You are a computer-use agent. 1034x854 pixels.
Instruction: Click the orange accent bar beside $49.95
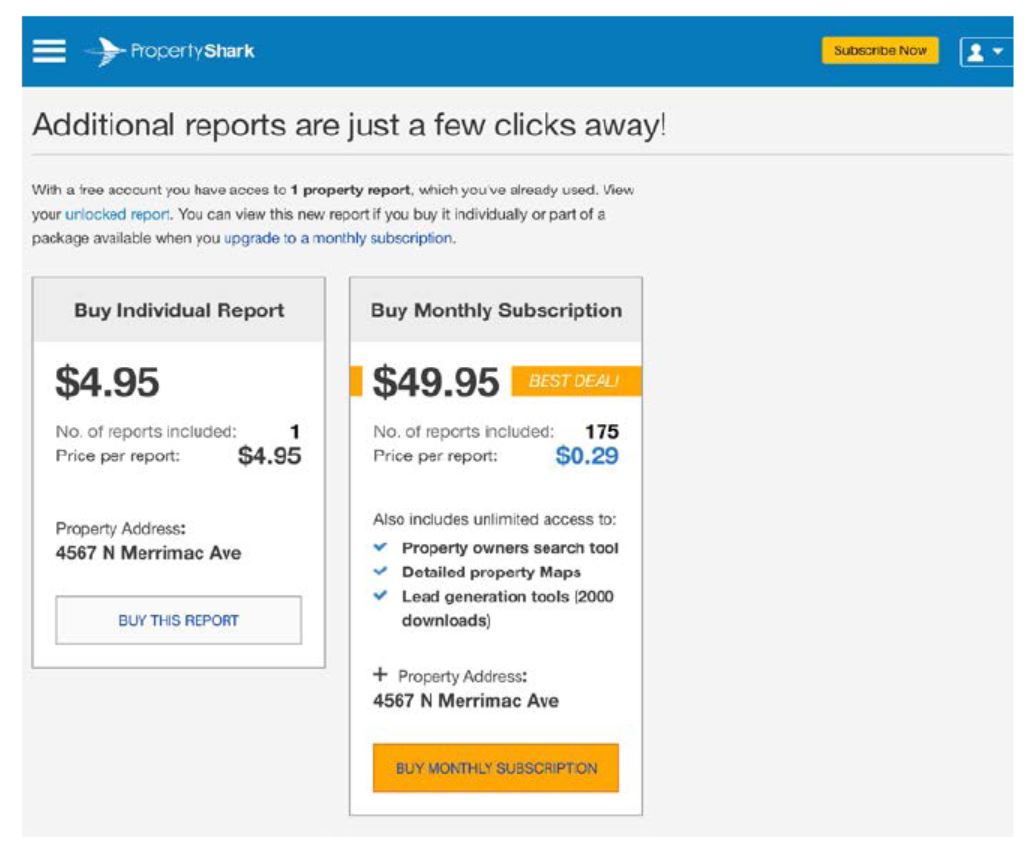pos(355,381)
